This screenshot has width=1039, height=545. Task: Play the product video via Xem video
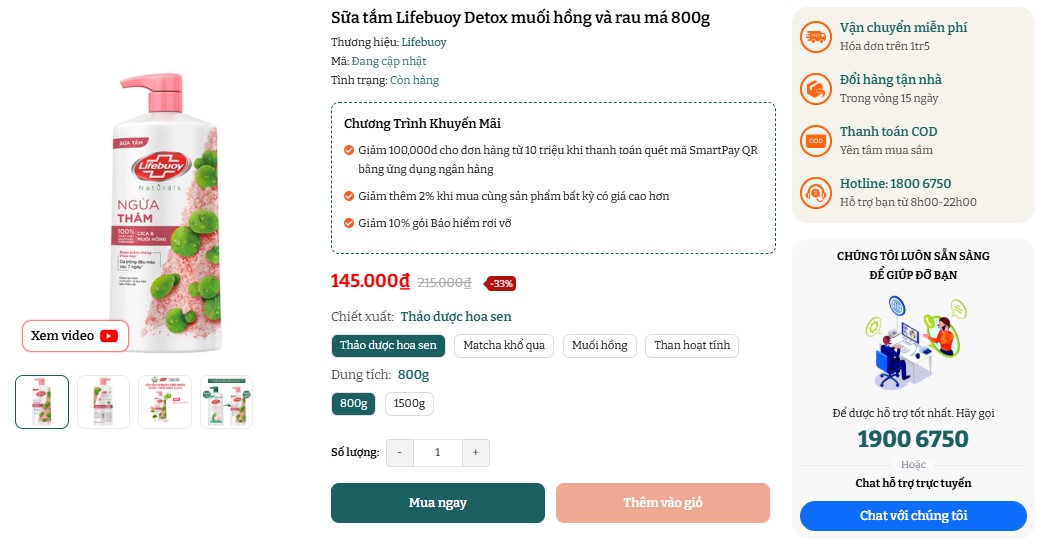point(76,336)
